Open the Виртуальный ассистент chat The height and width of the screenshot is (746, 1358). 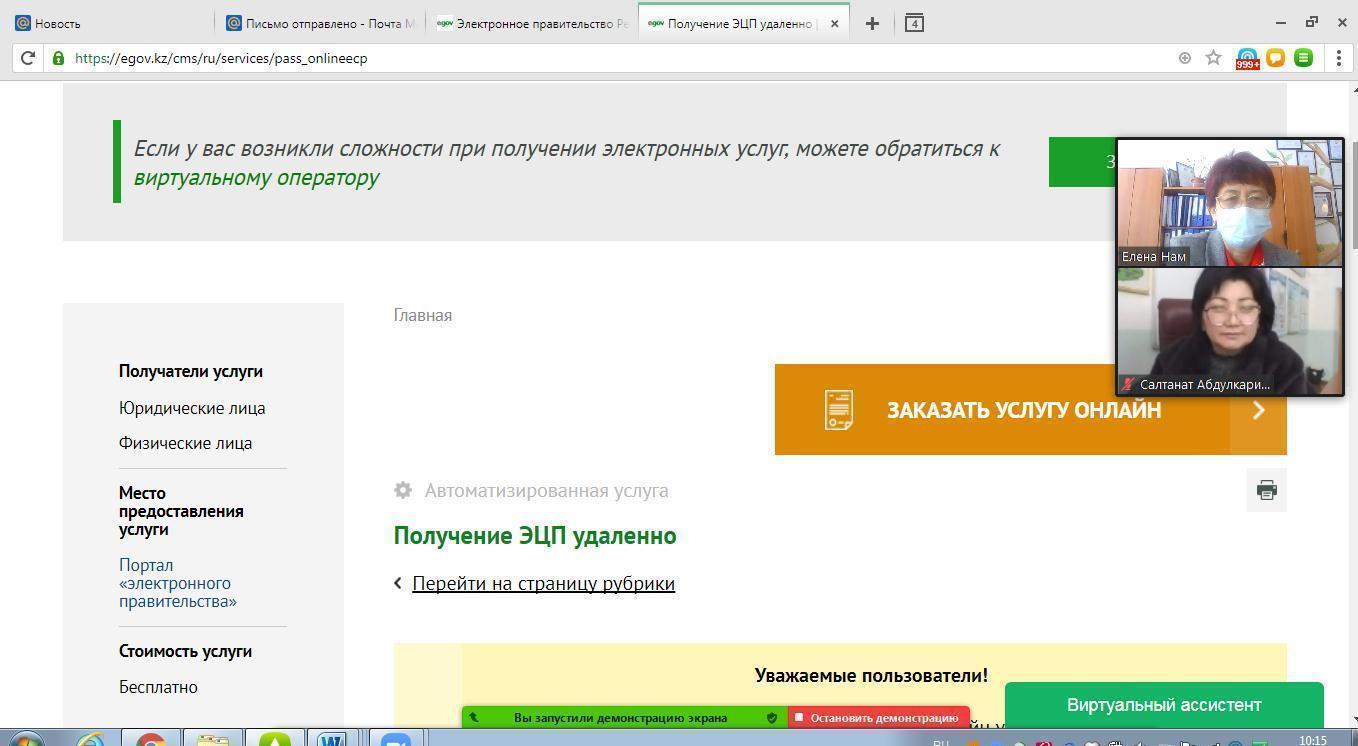[1163, 705]
